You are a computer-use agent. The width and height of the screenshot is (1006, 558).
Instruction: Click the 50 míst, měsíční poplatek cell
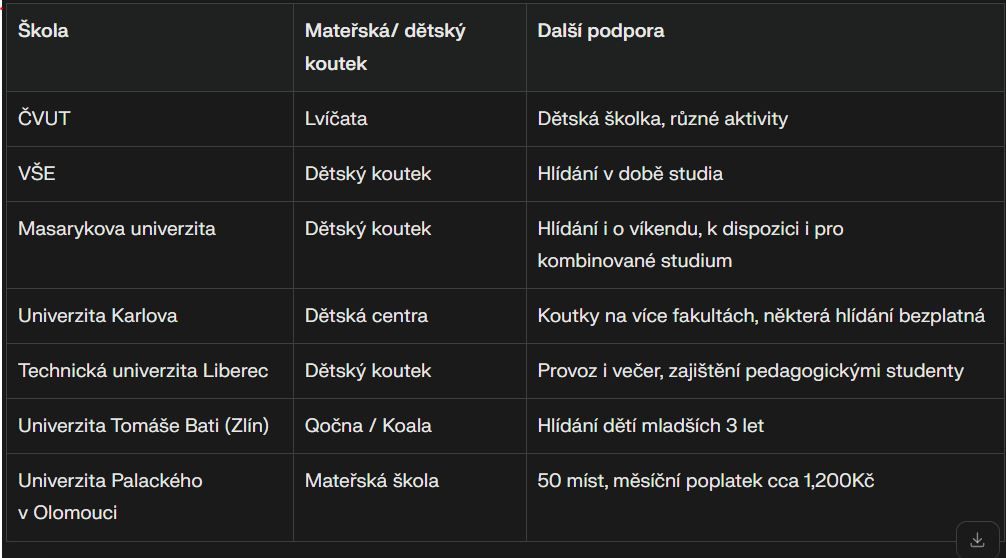click(765, 497)
